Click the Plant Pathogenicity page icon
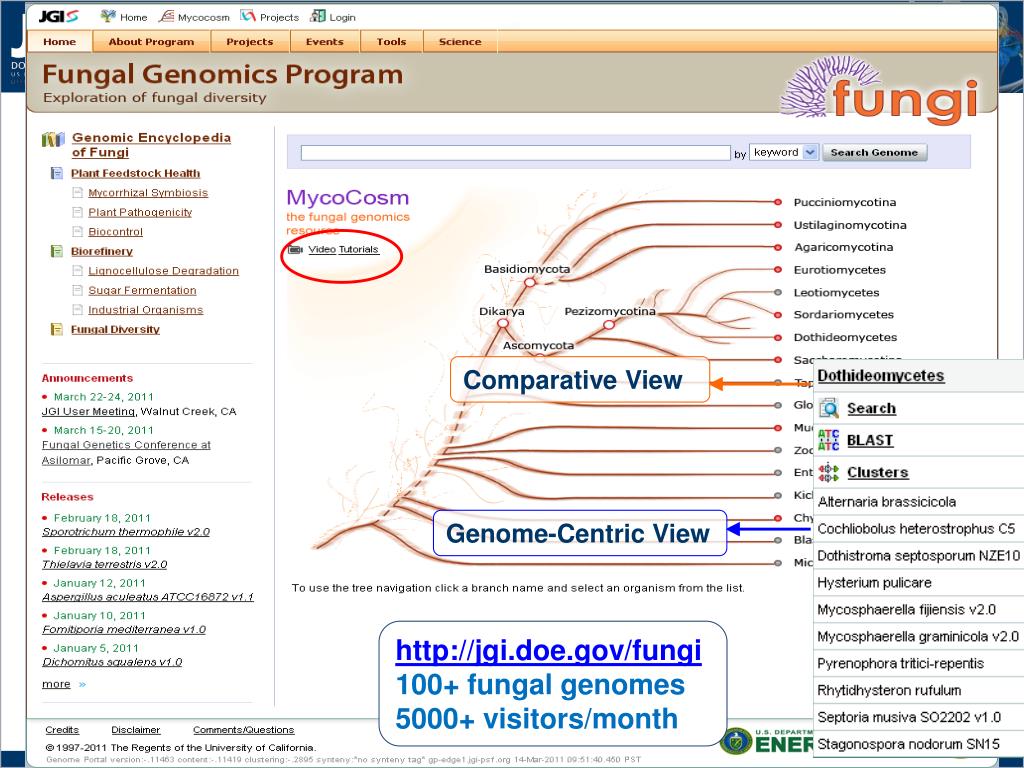 click(x=78, y=212)
